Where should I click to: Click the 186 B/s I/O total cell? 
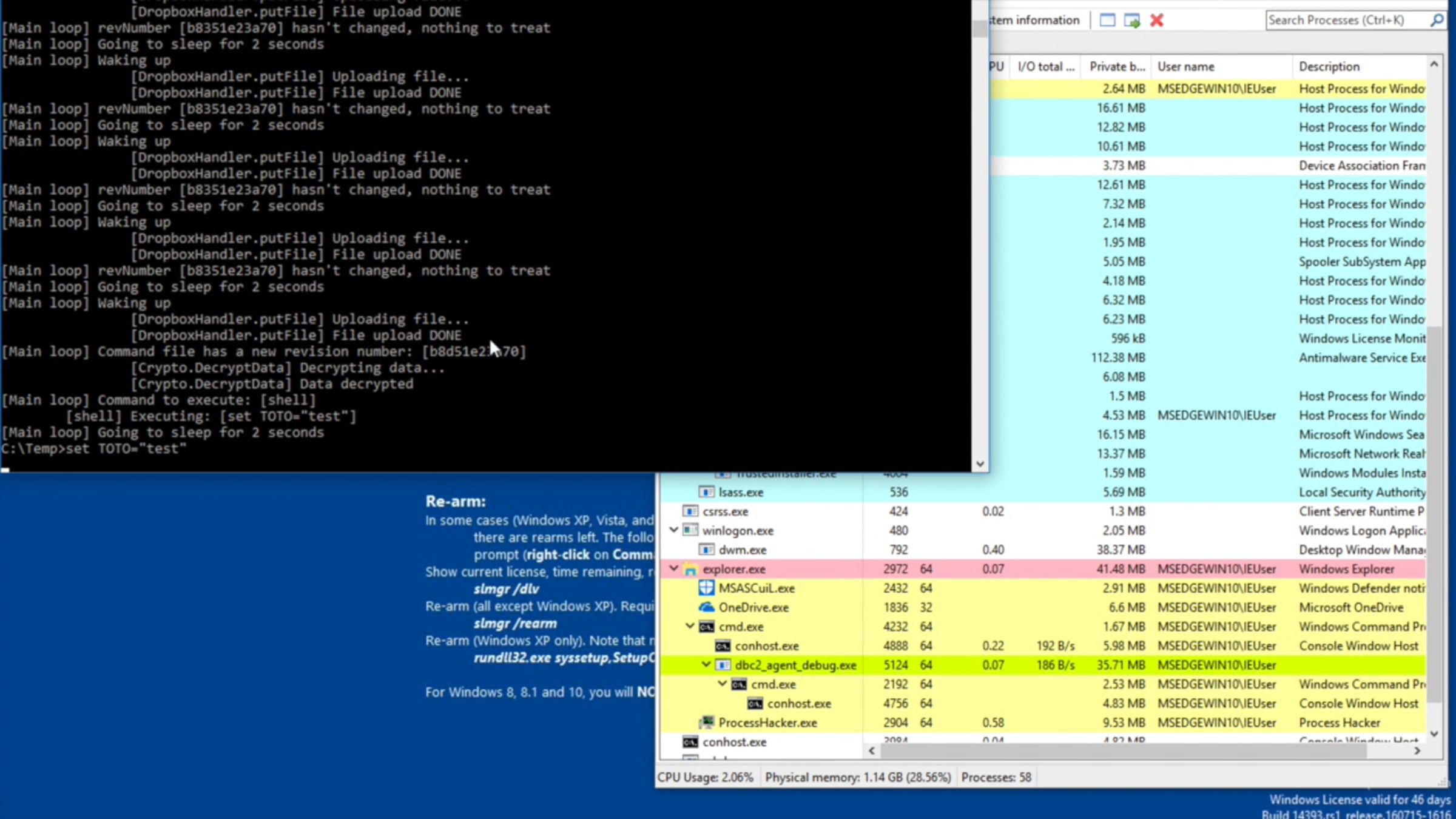click(1055, 665)
